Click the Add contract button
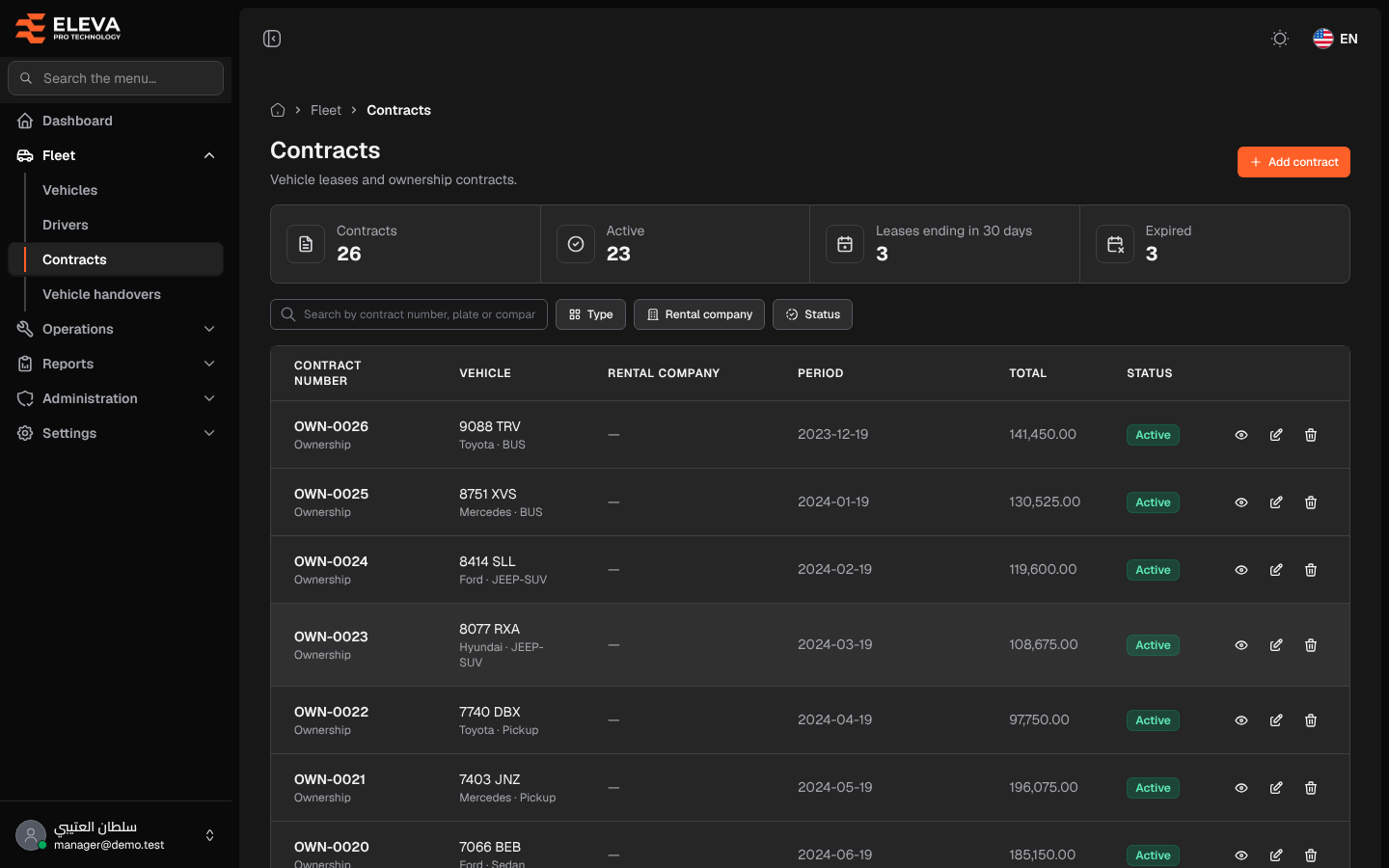 (x=1294, y=162)
